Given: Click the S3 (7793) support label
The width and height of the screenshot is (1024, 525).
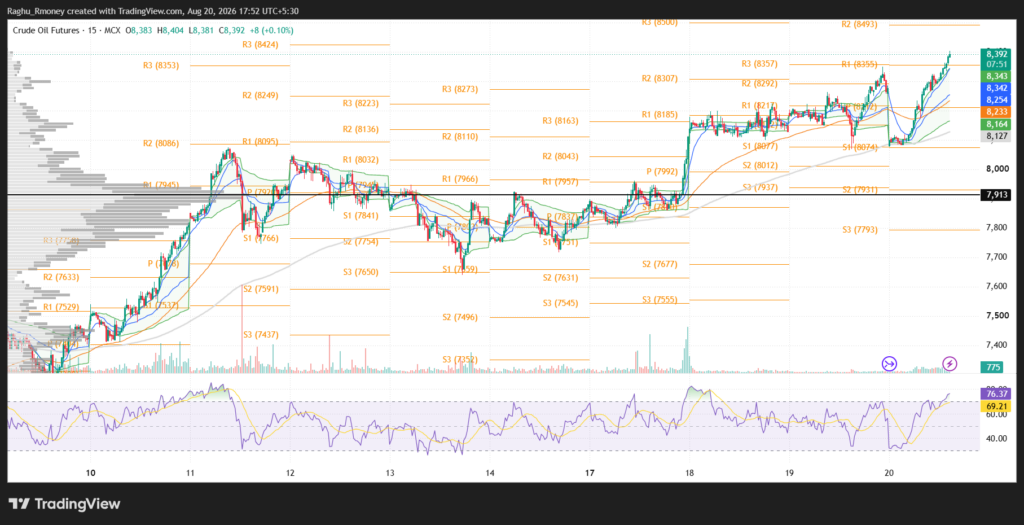Looking at the screenshot, I should coord(859,230).
